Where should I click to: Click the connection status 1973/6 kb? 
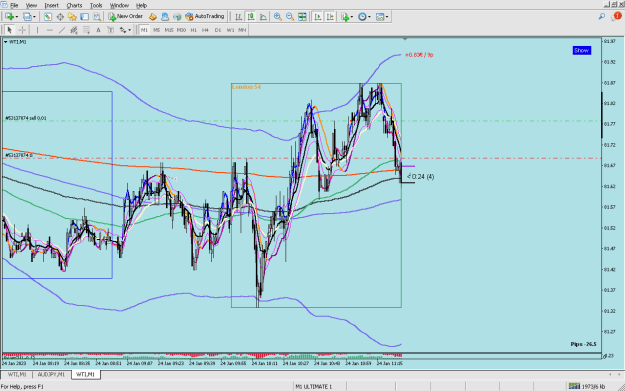(587, 386)
